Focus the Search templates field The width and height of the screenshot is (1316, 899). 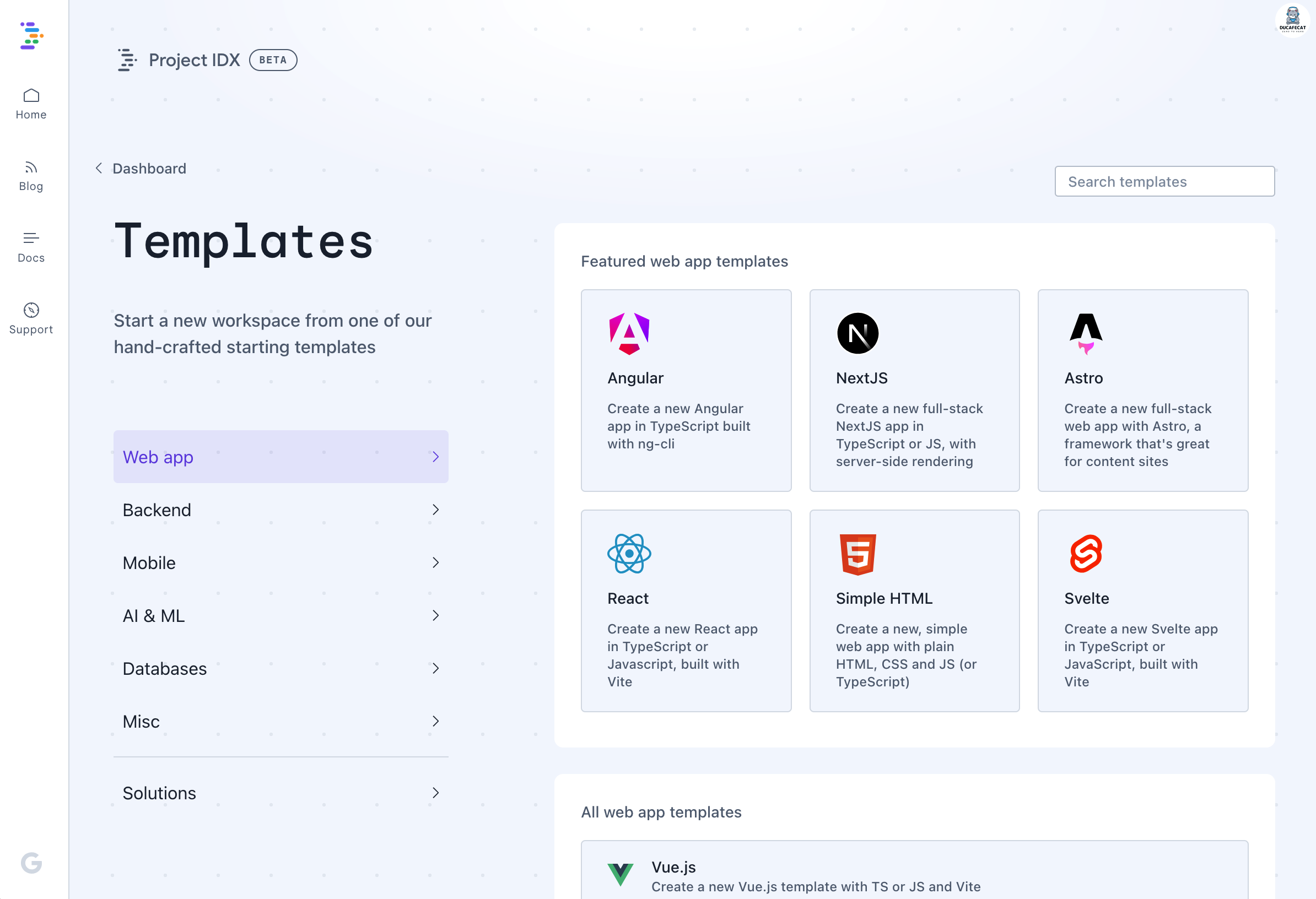click(1164, 182)
